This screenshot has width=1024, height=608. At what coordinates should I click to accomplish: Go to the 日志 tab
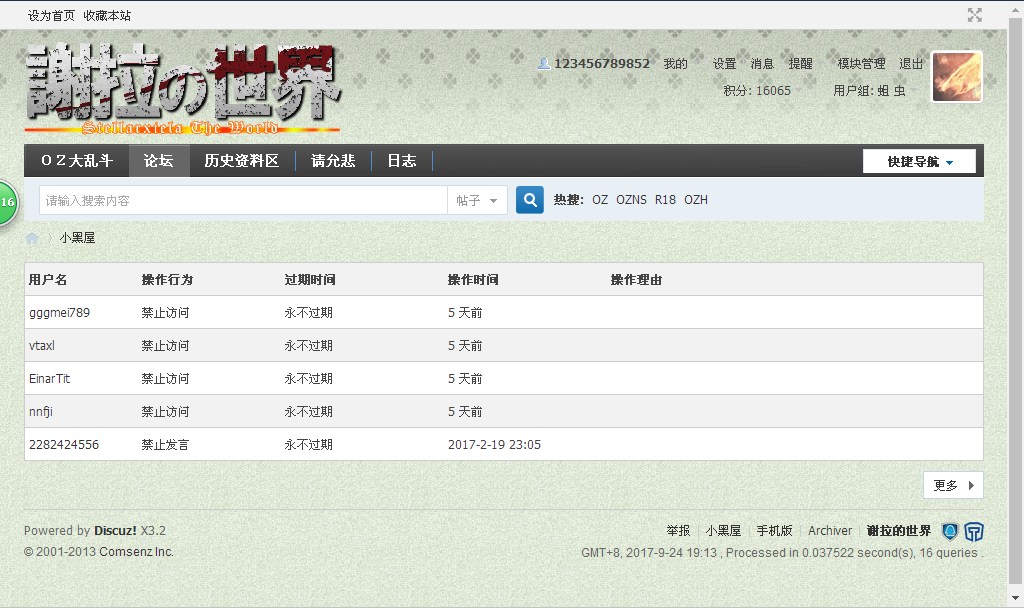(402, 161)
